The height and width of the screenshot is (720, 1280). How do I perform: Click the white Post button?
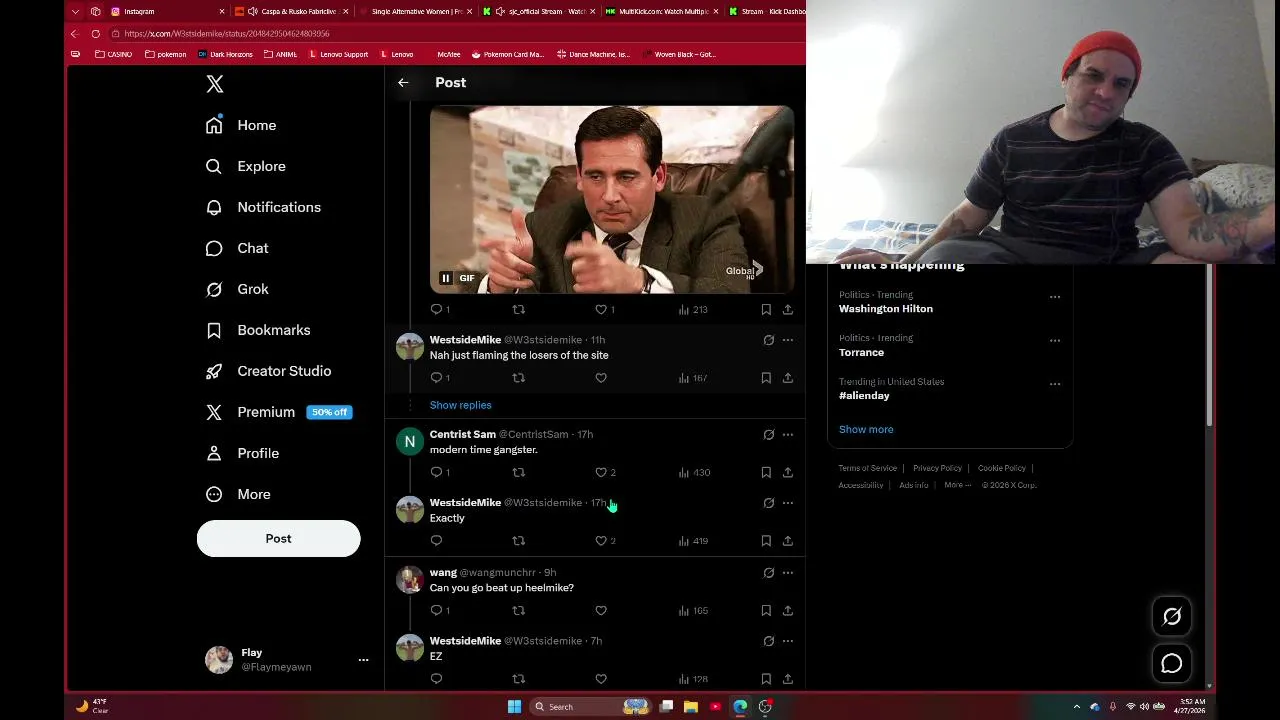tap(278, 538)
